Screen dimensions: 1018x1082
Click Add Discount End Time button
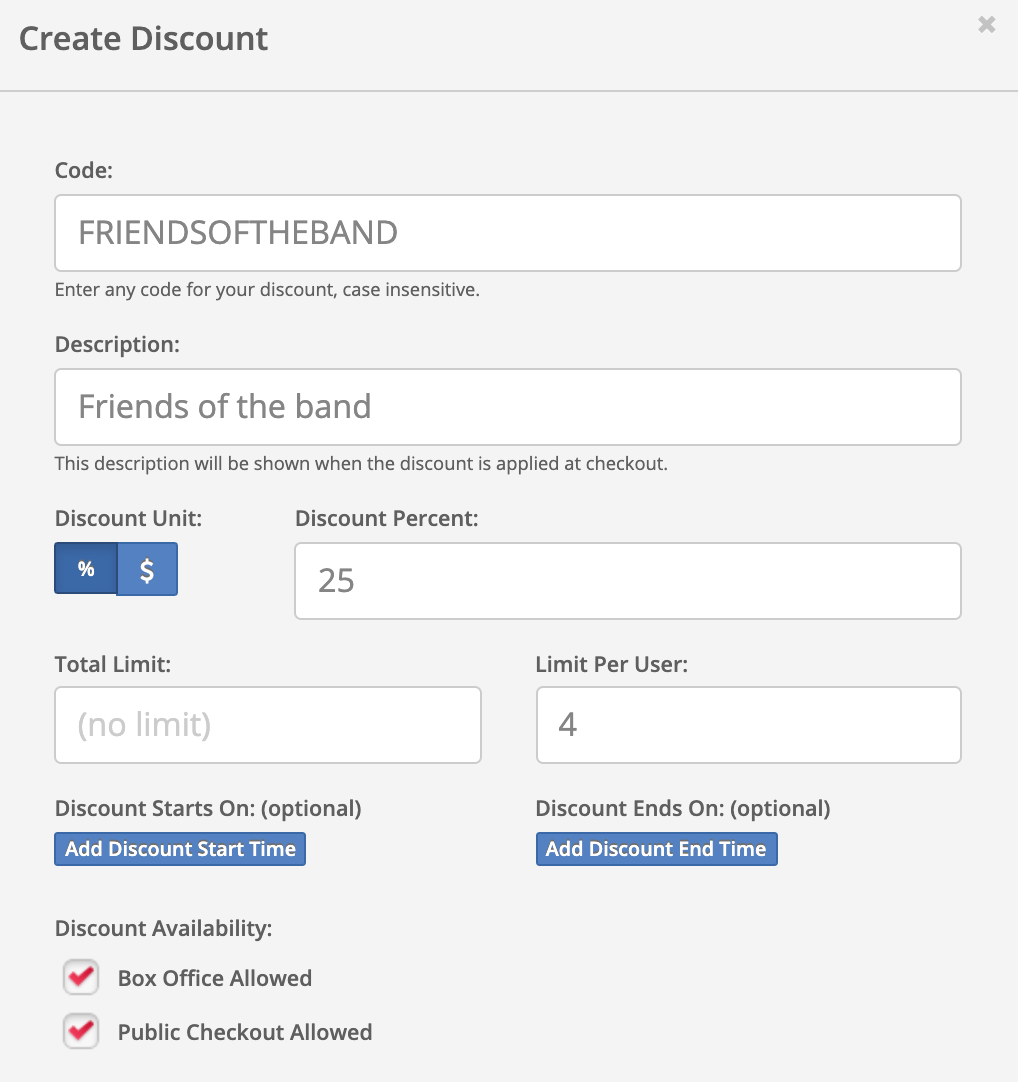pyautogui.click(x=656, y=849)
